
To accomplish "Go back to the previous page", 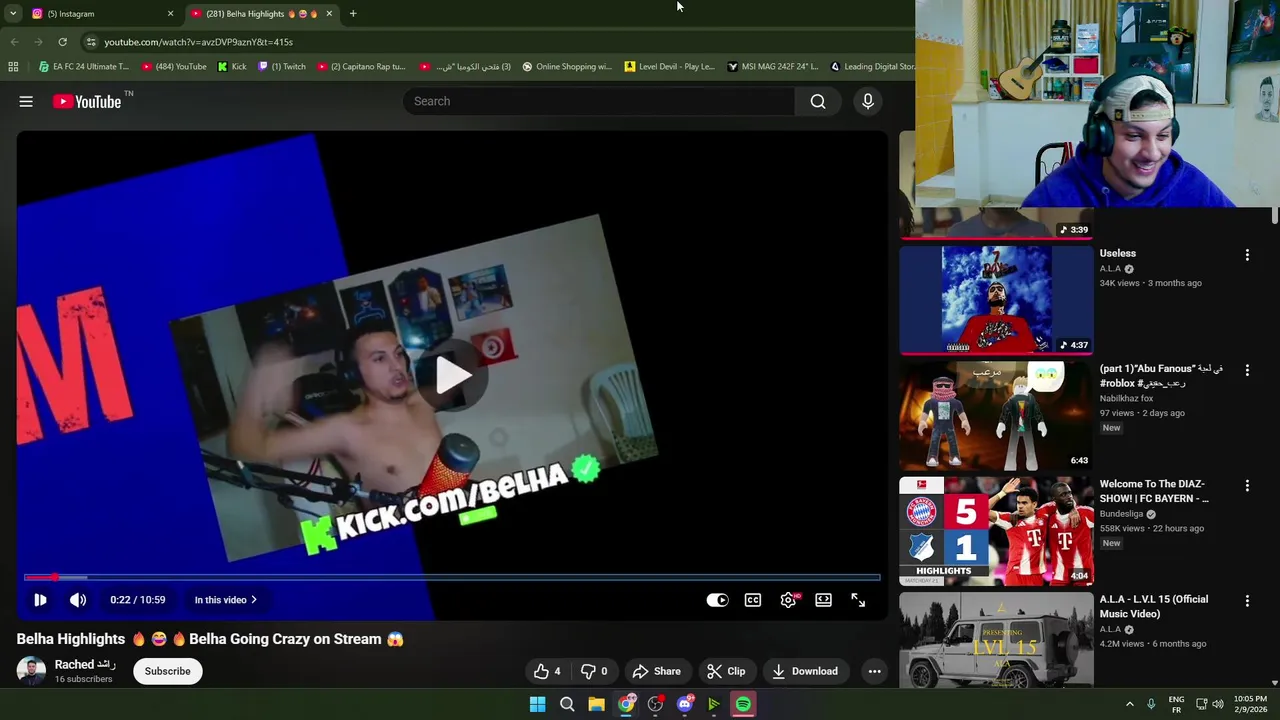I will point(14,42).
